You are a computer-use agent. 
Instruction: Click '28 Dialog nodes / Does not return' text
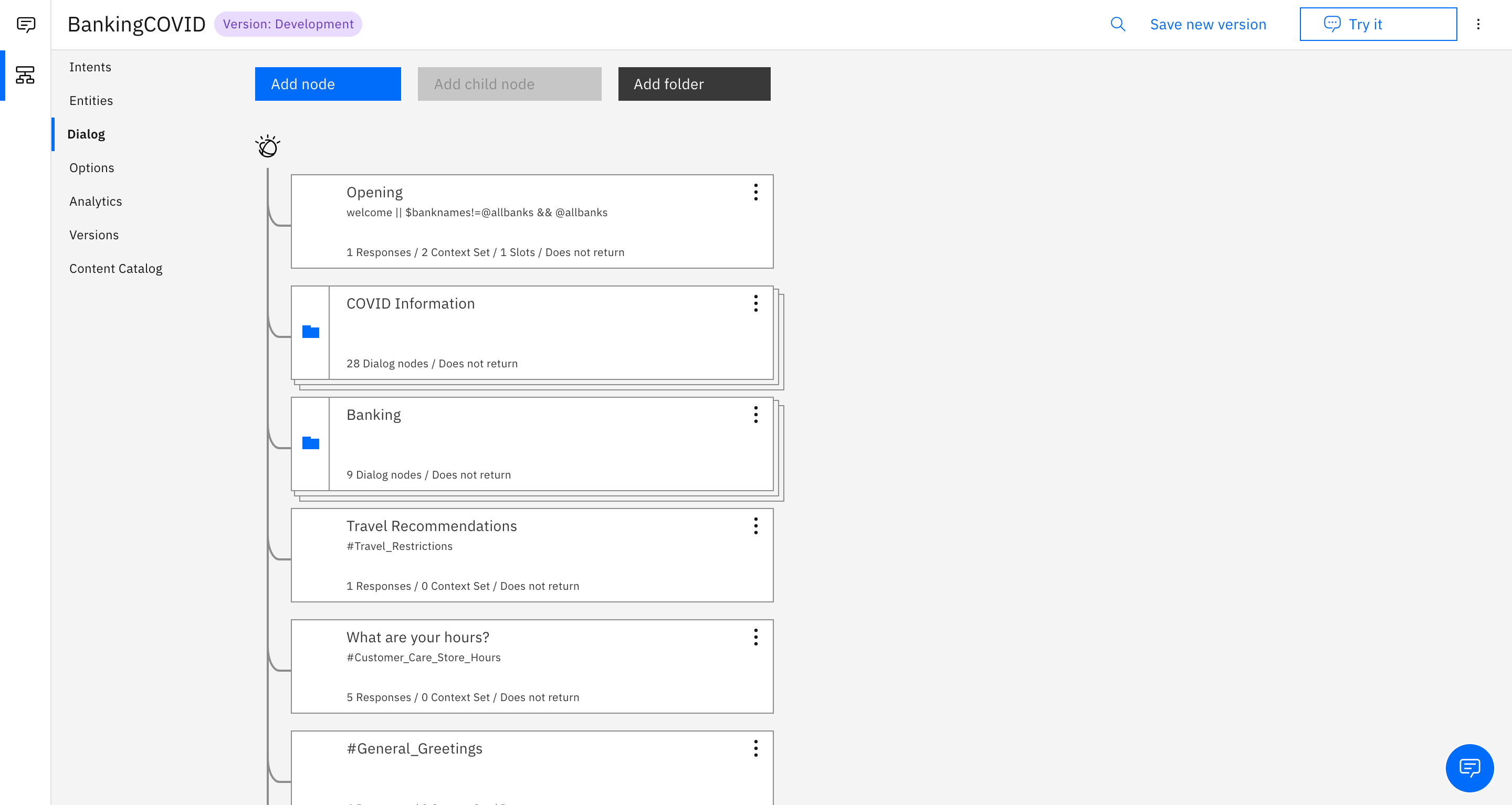[432, 364]
